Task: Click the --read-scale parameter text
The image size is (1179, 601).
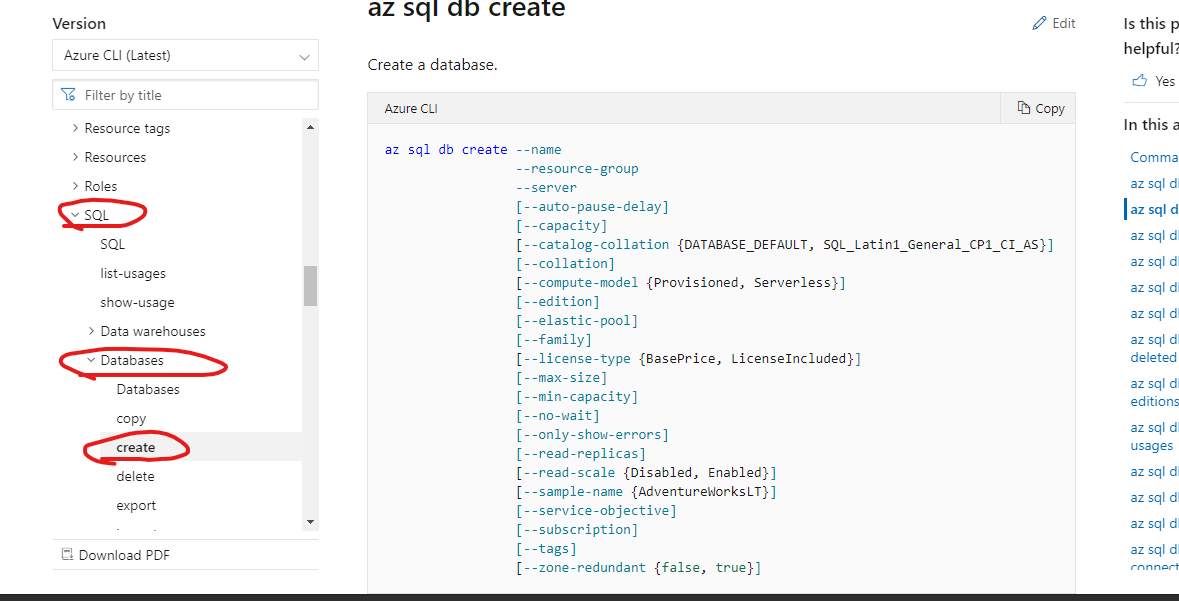Action: tap(569, 472)
